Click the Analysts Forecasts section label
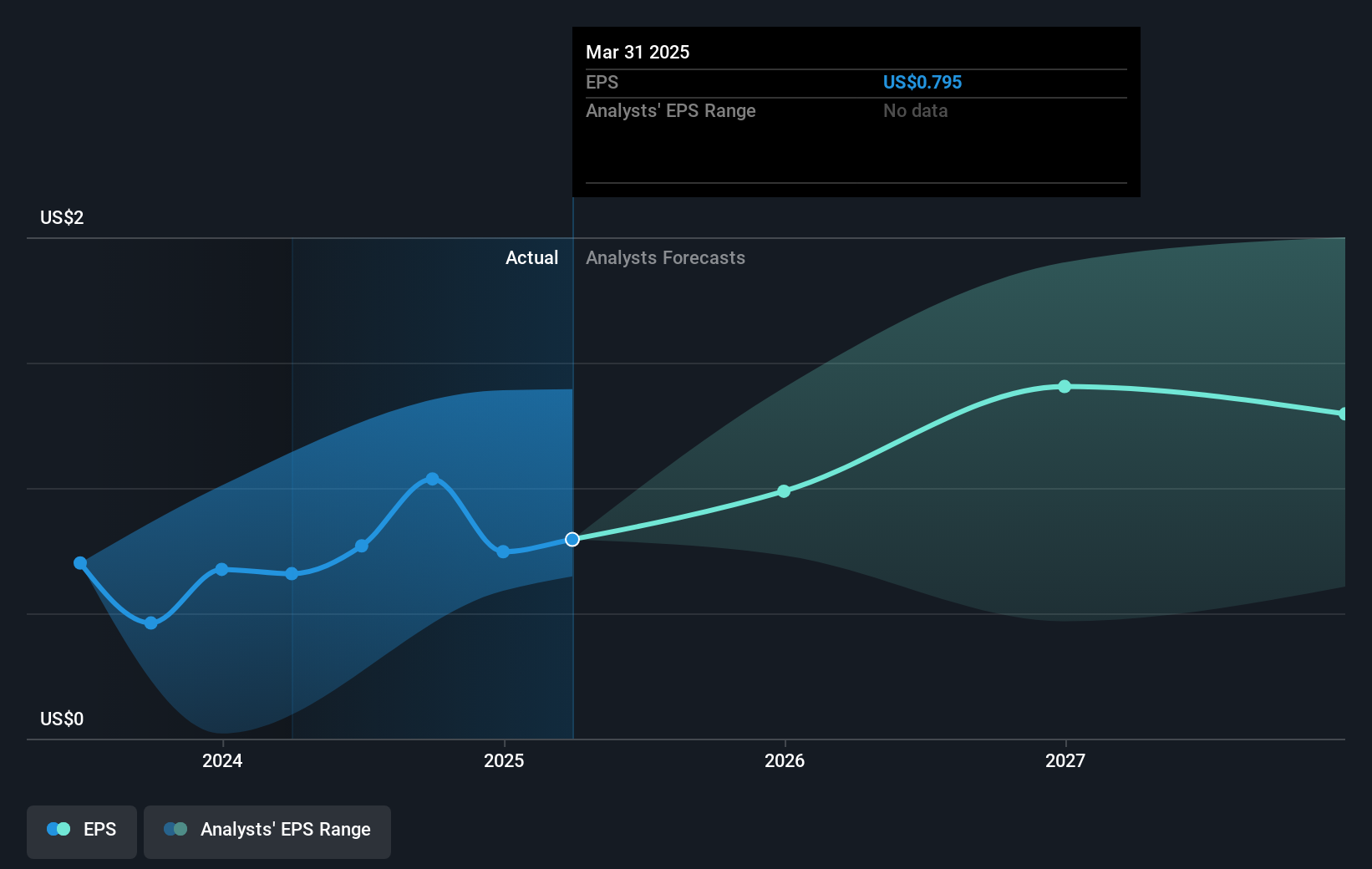Image resolution: width=1372 pixels, height=869 pixels. [x=665, y=257]
